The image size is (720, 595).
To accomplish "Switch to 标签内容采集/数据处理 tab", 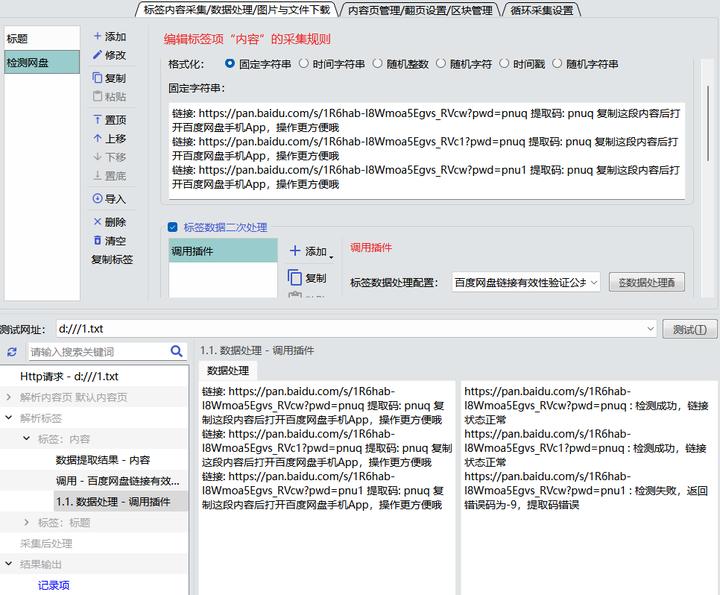I will click(x=237, y=10).
